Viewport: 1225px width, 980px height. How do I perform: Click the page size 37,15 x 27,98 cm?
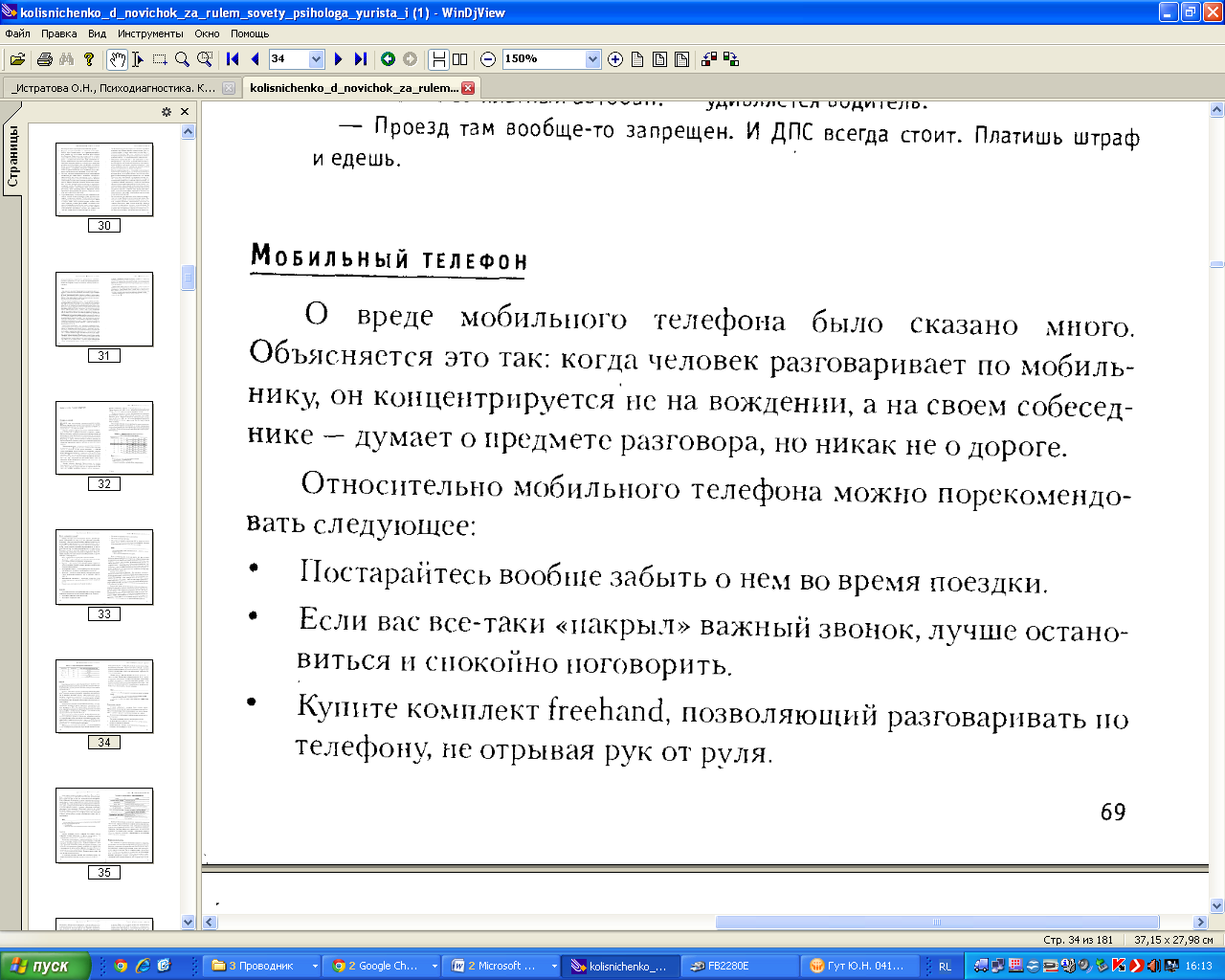pos(1173,940)
